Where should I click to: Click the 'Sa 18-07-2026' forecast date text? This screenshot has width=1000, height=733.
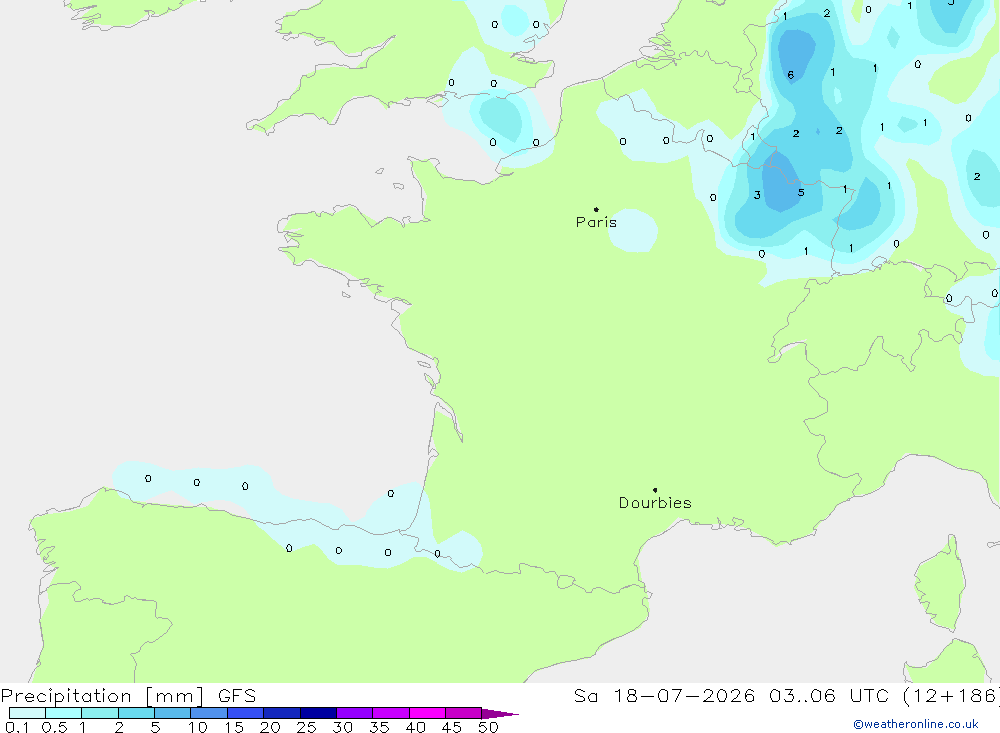pyautogui.click(x=664, y=695)
